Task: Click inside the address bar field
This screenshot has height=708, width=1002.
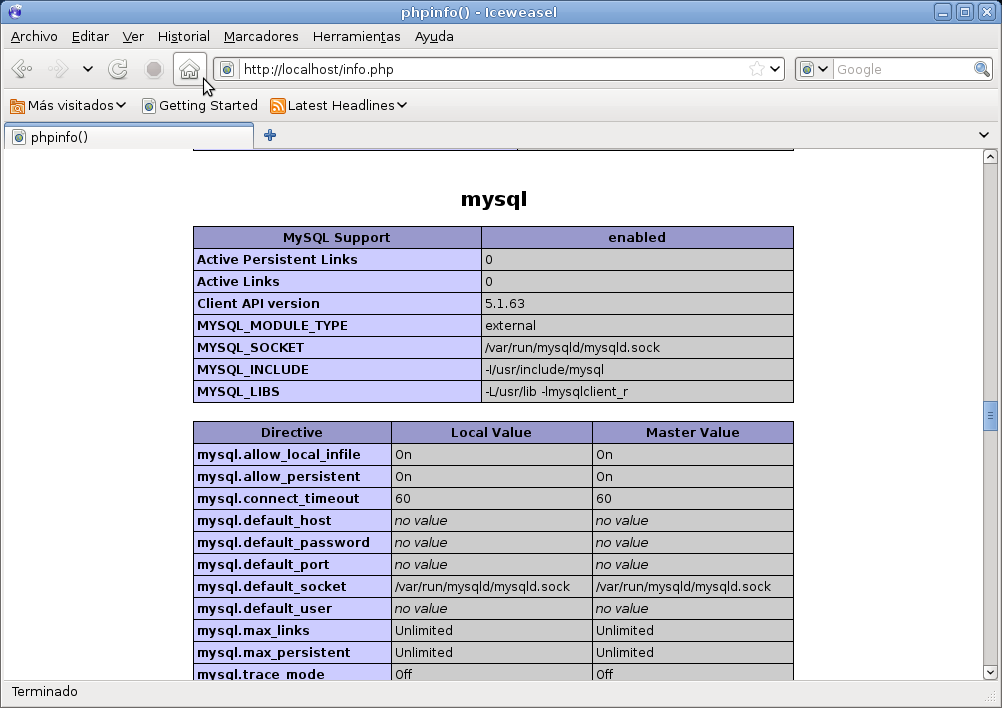Action: (x=480, y=69)
